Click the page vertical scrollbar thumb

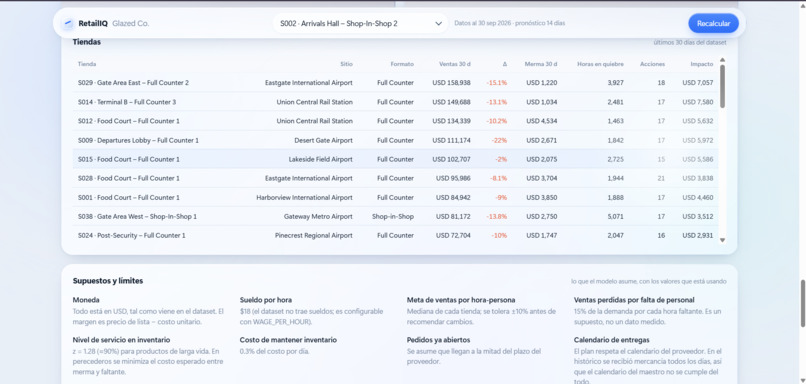[x=803, y=303]
